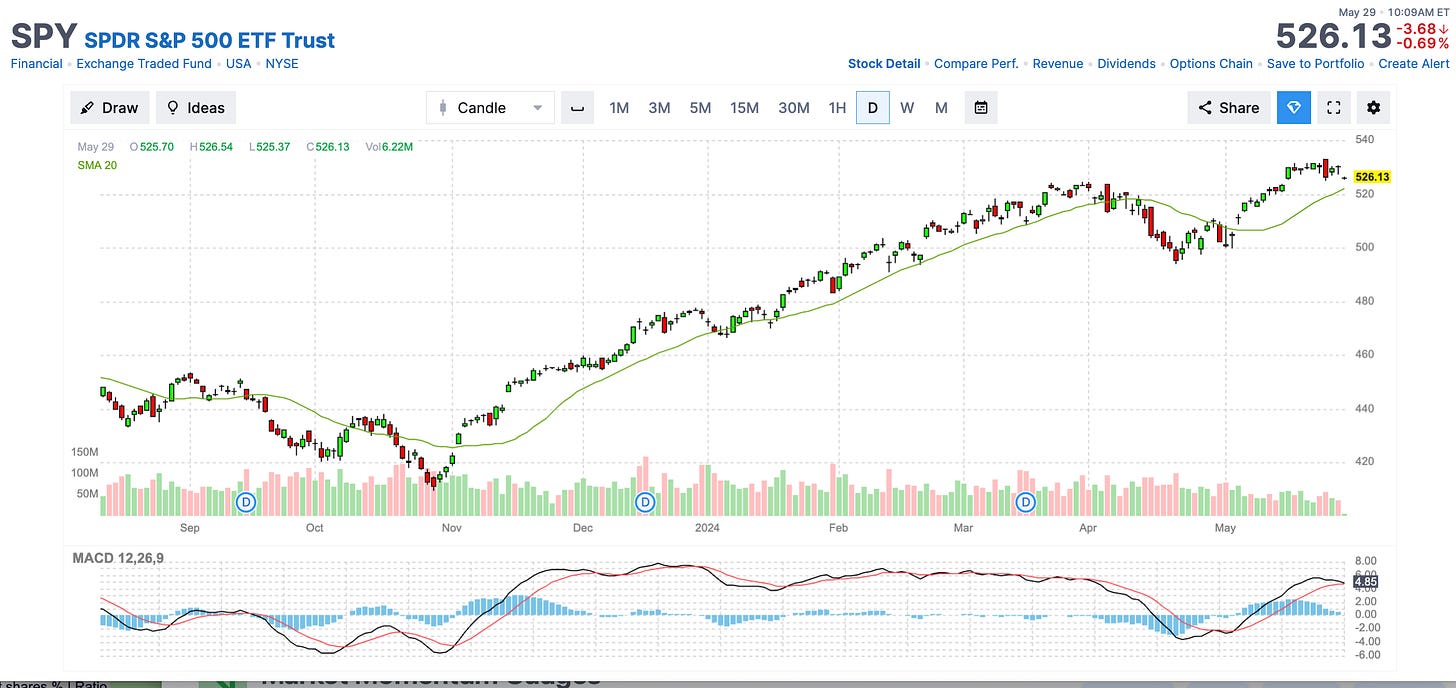Select the 3M interval
This screenshot has height=688, width=1456.
[659, 108]
